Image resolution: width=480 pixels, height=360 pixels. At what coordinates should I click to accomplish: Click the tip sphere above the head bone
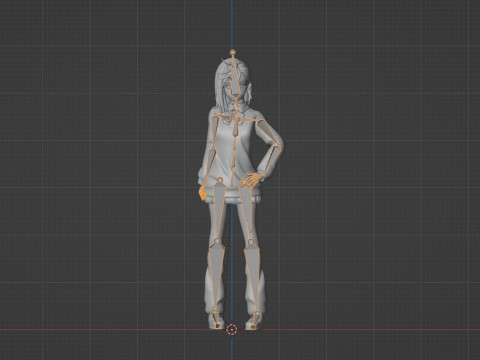(x=233, y=52)
